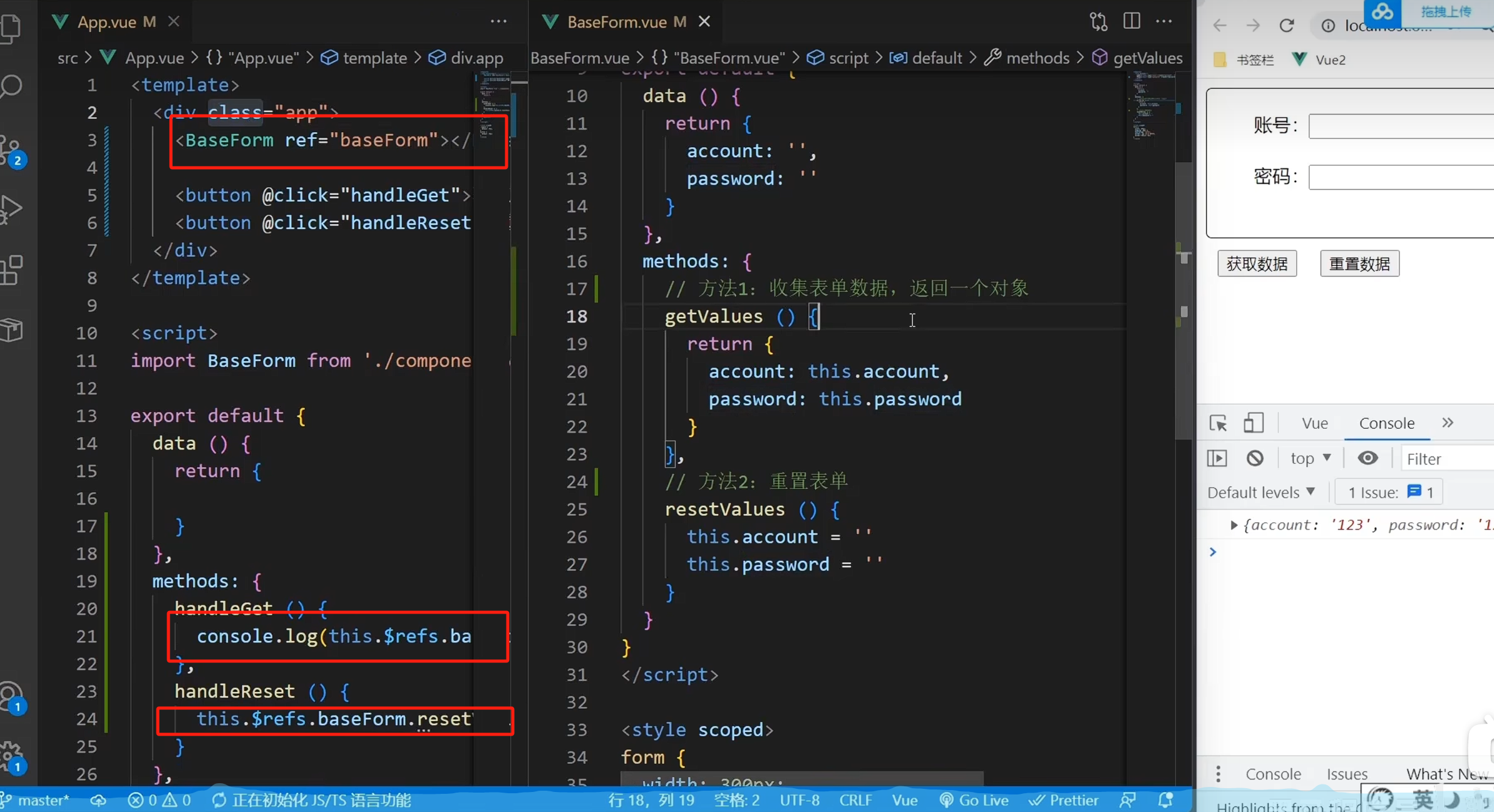Open Extensions view in activity bar
Screen dimensions: 1494x812
tap(11, 270)
